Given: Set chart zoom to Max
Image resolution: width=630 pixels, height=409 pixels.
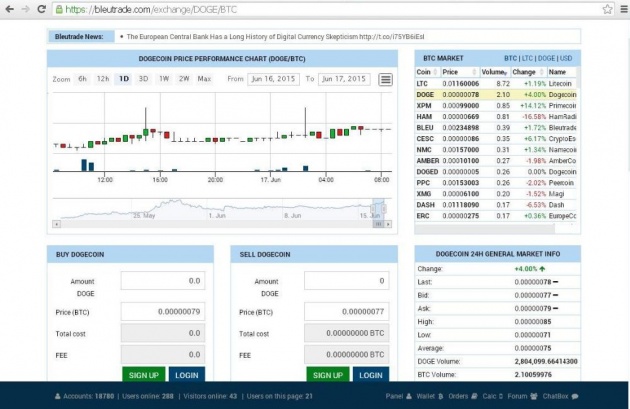Looking at the screenshot, I should (204, 79).
